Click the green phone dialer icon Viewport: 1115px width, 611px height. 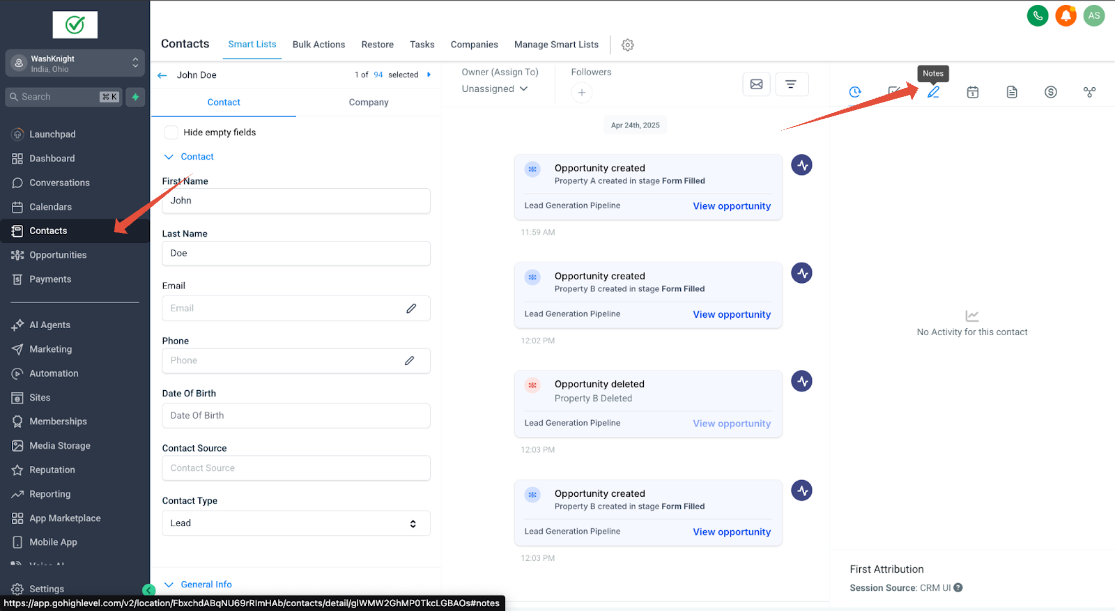(x=1038, y=16)
